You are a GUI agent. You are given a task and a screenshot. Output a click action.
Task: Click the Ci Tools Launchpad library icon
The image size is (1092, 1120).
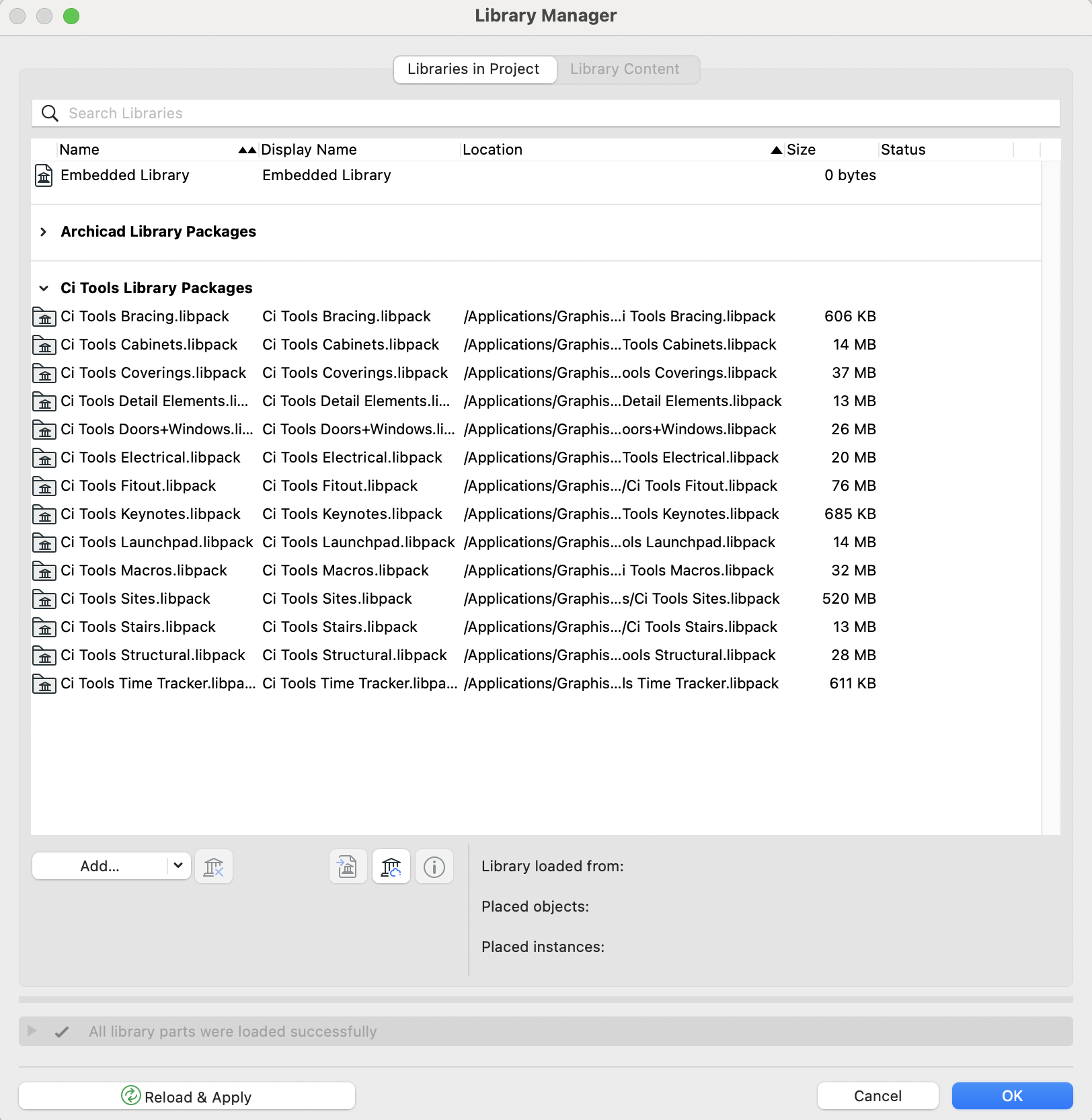(44, 543)
